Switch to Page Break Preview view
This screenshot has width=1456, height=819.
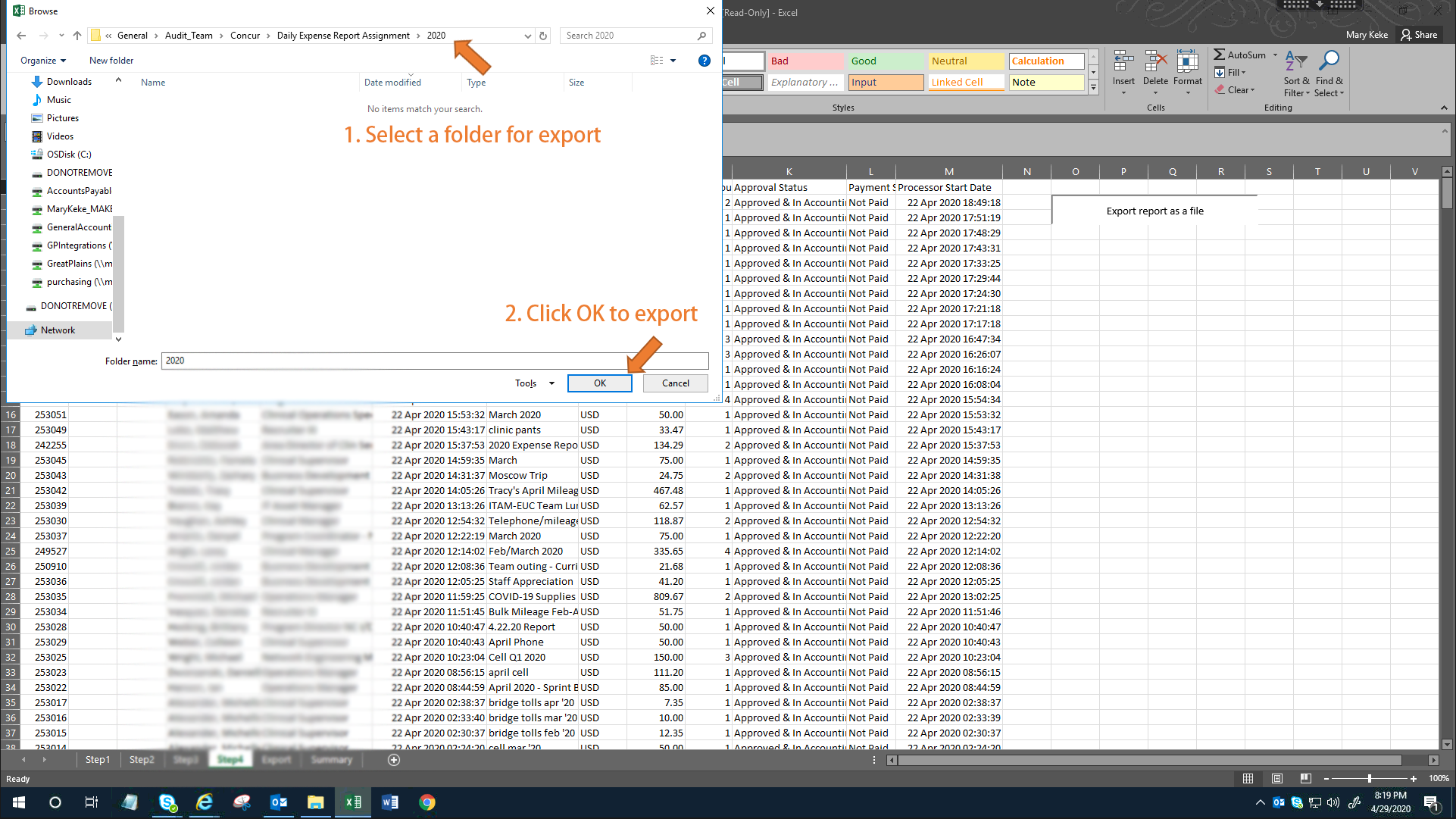click(x=1305, y=778)
